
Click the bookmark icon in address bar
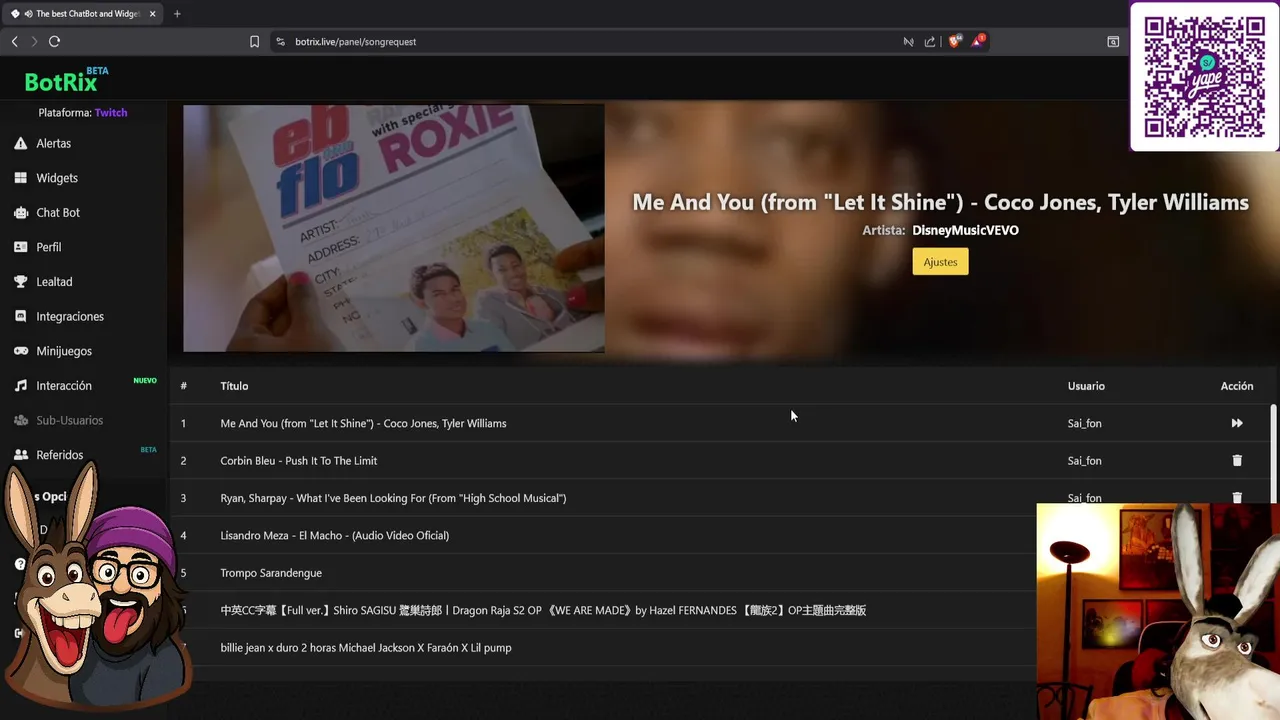[x=254, y=42]
